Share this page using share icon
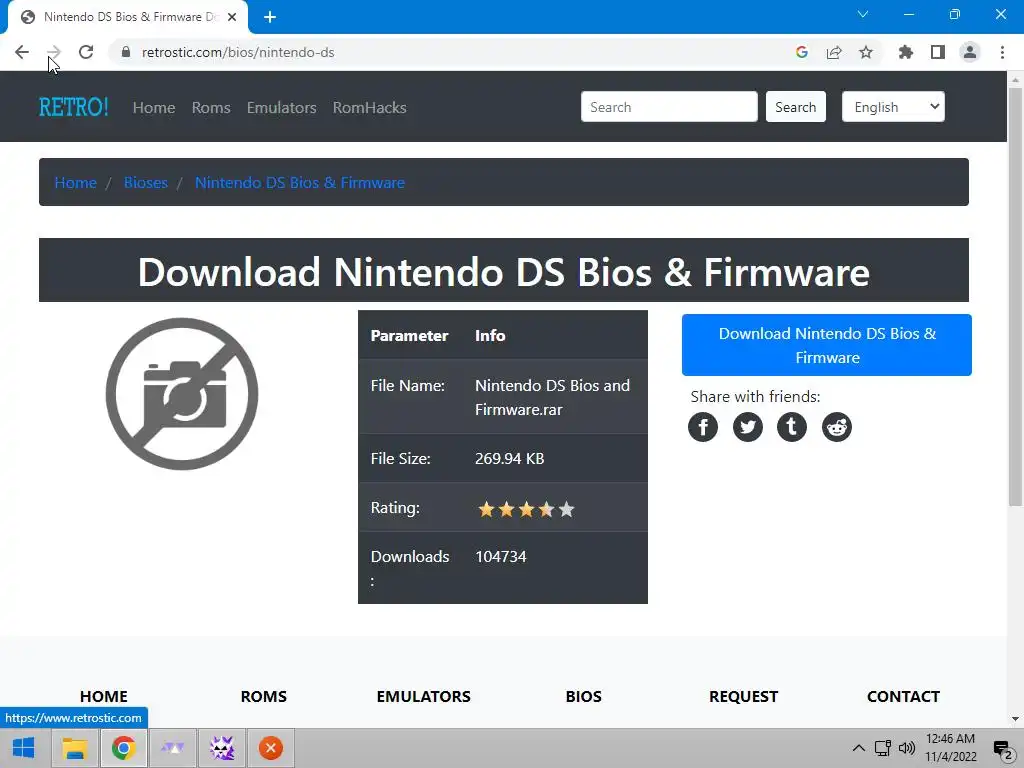The width and height of the screenshot is (1024, 768). 834,52
